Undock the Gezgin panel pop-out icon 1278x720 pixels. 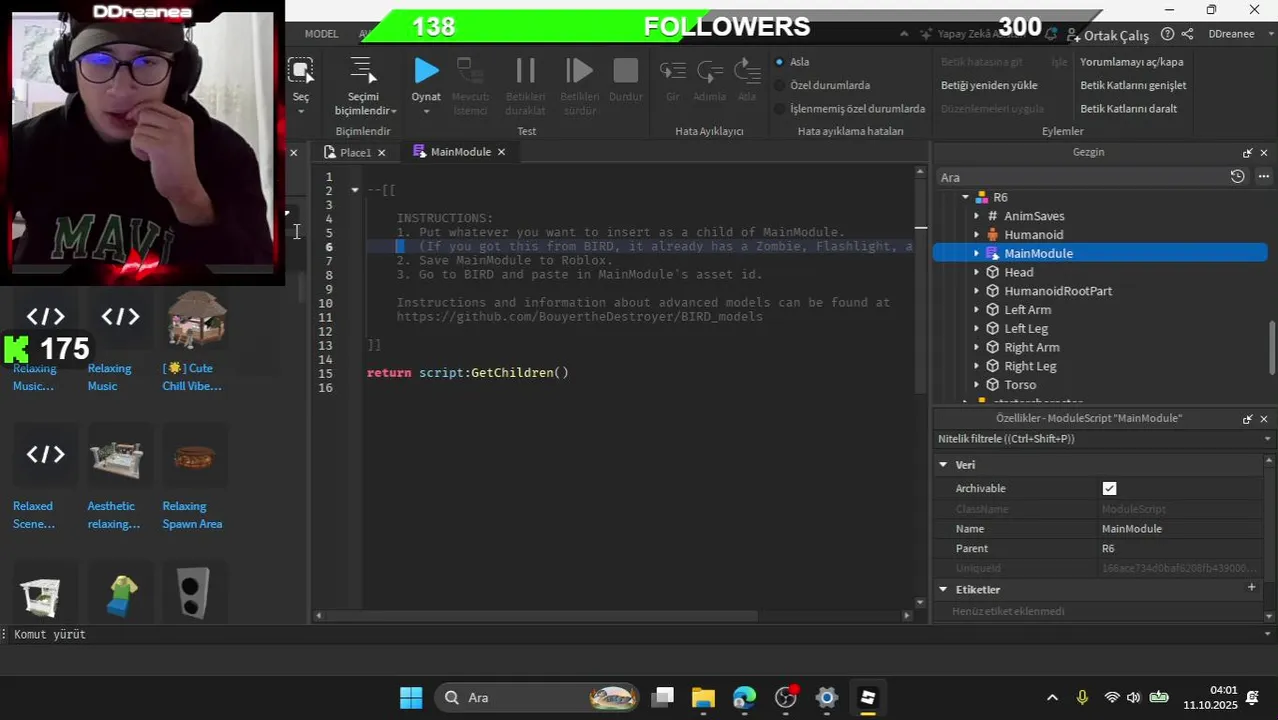click(x=1247, y=153)
